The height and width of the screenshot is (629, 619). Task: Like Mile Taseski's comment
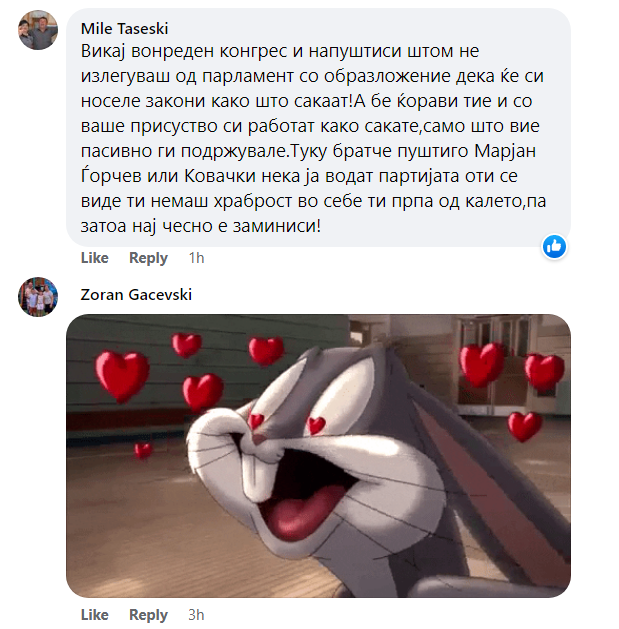point(95,258)
